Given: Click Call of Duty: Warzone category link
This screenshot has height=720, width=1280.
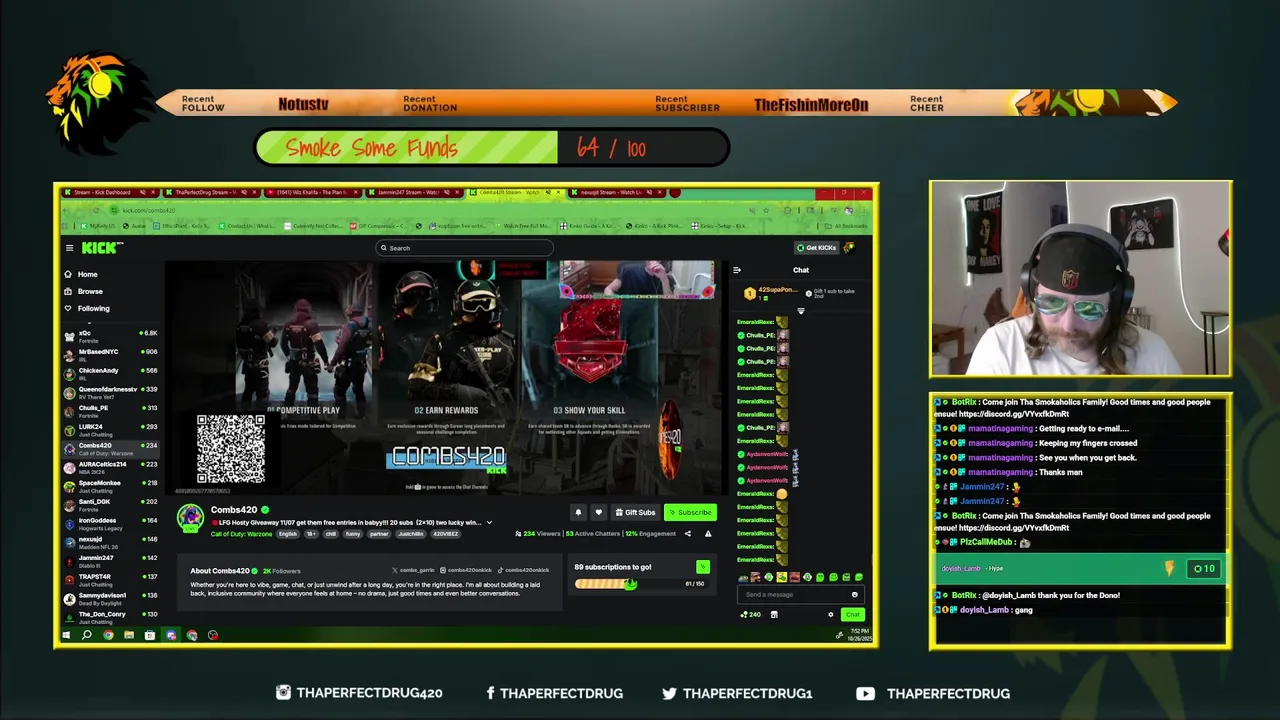Looking at the screenshot, I should pyautogui.click(x=241, y=534).
